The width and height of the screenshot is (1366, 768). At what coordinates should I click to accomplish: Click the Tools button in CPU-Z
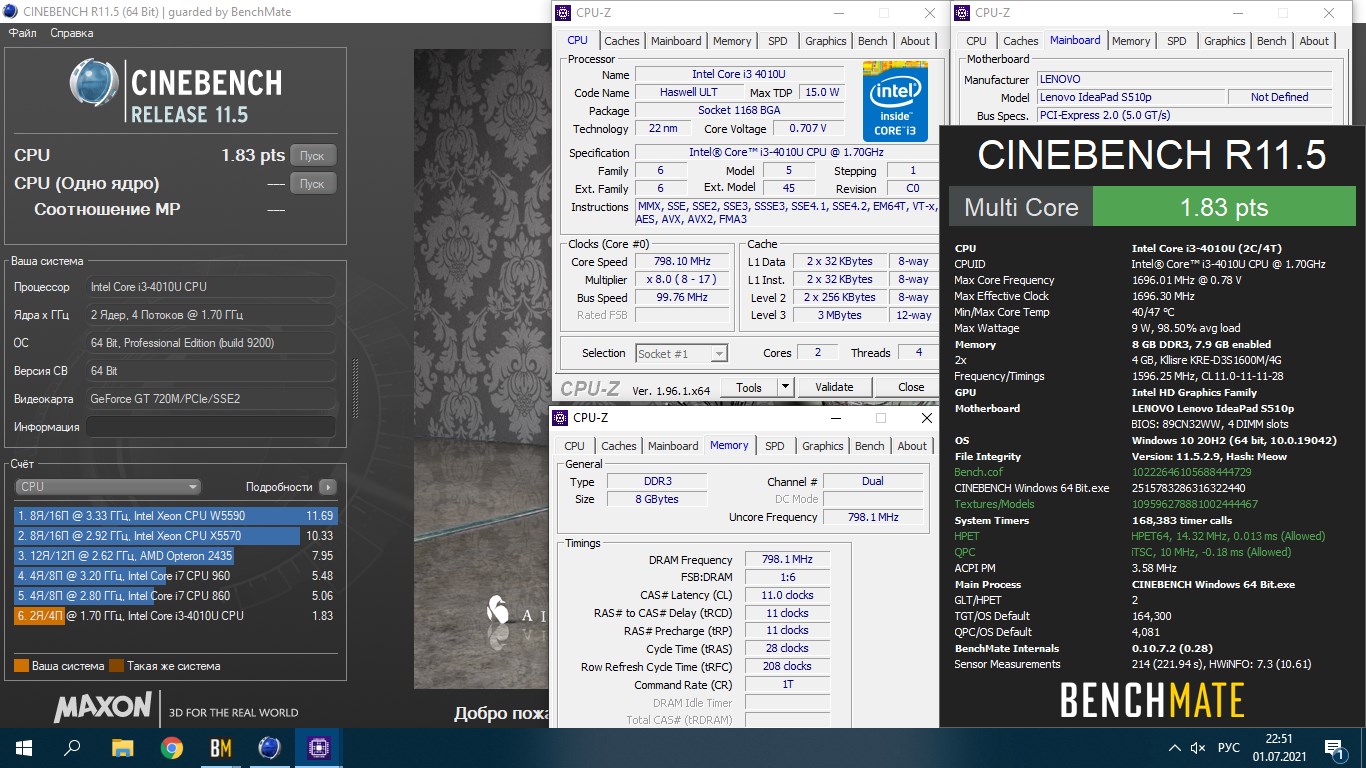click(748, 387)
